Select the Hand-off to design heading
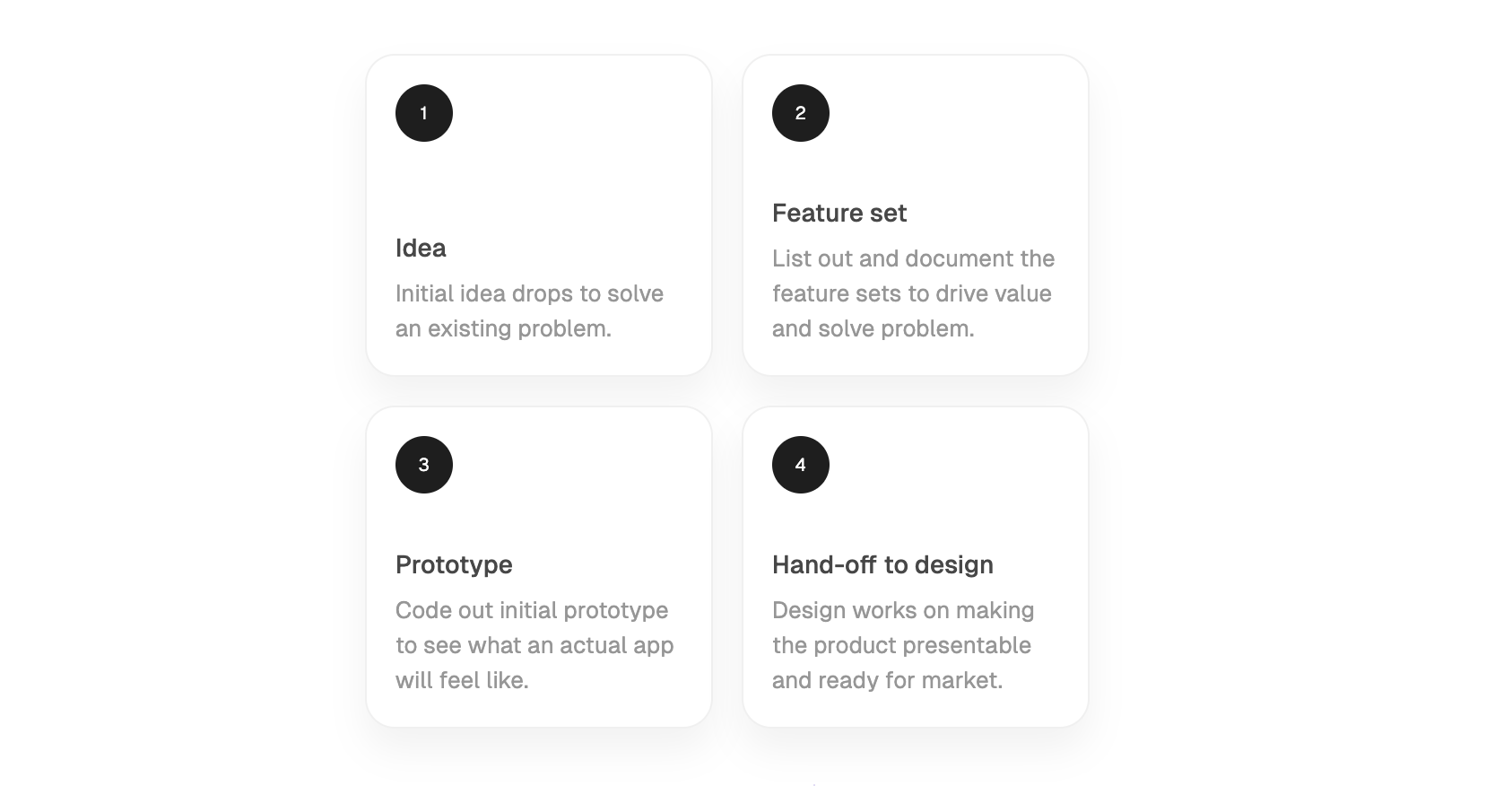The image size is (1512, 786). 882,564
